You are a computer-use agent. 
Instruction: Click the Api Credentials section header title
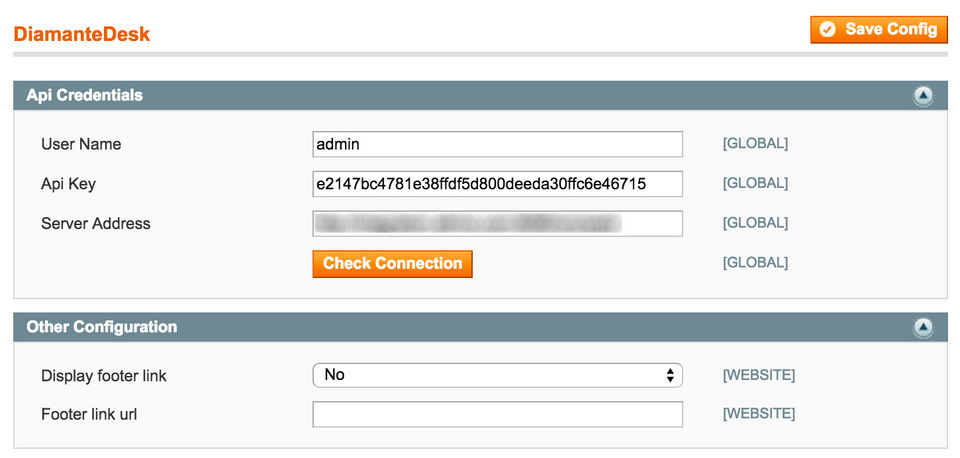(85, 96)
